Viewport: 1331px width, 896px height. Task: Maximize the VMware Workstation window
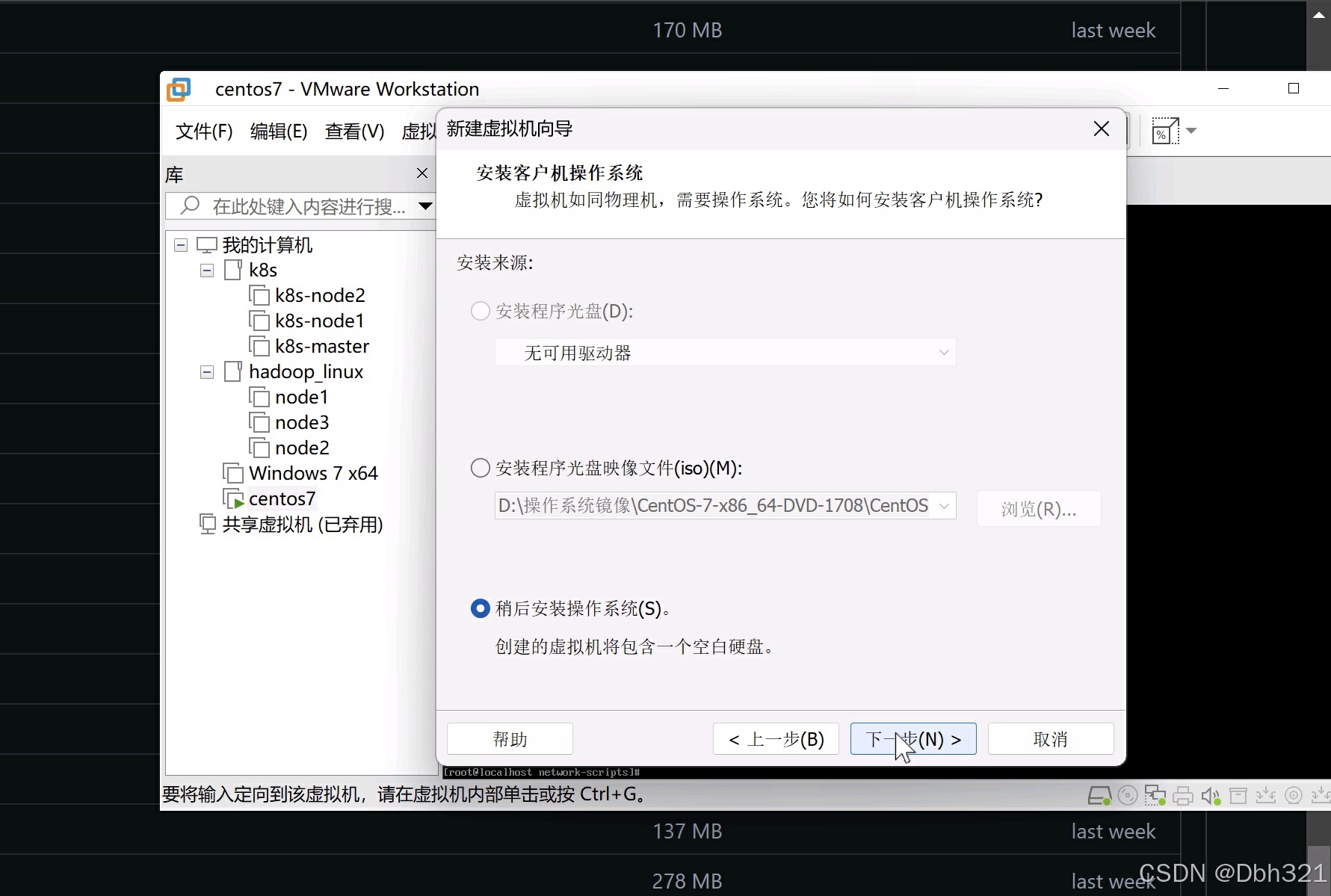click(1294, 88)
